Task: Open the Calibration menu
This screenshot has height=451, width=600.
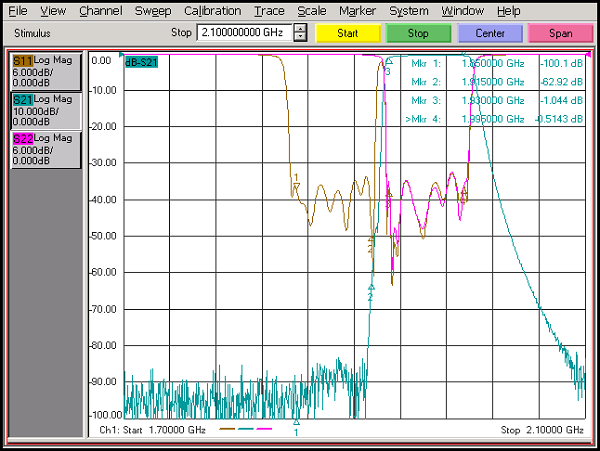Action: [213, 11]
